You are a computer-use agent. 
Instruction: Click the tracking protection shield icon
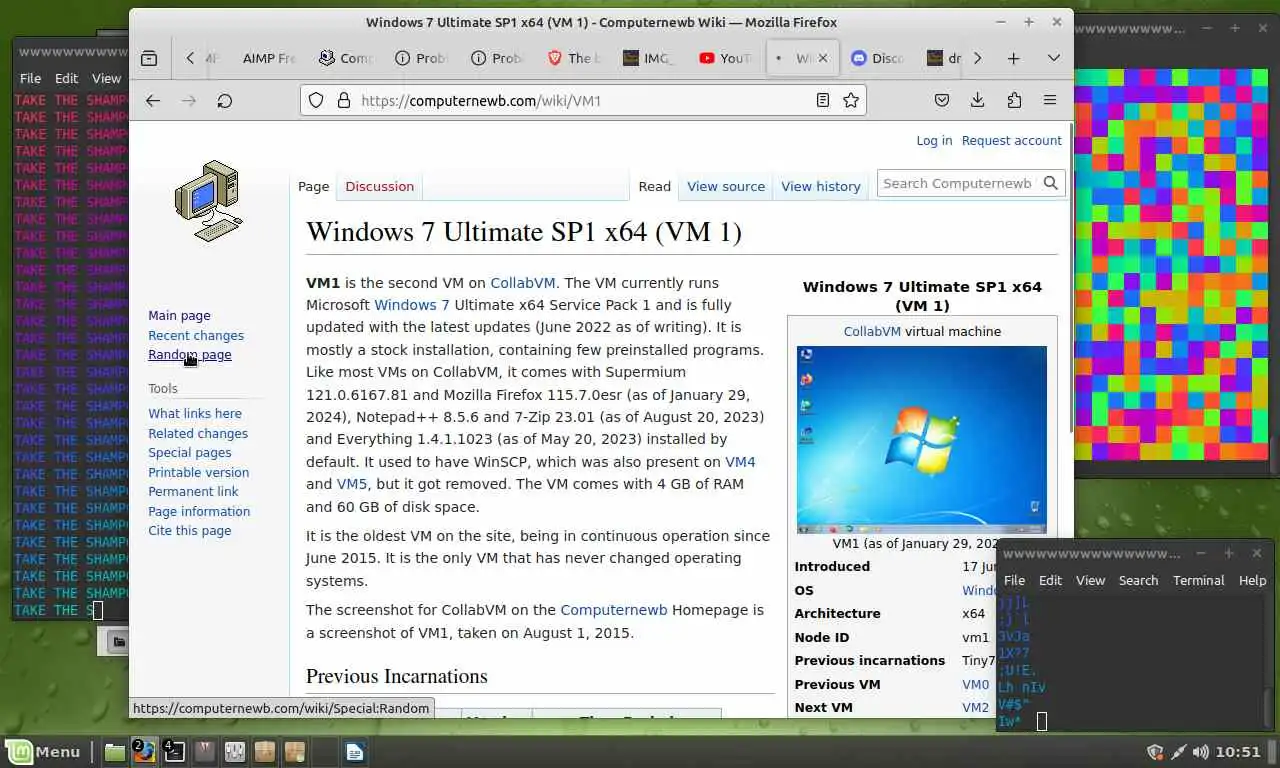coord(316,100)
